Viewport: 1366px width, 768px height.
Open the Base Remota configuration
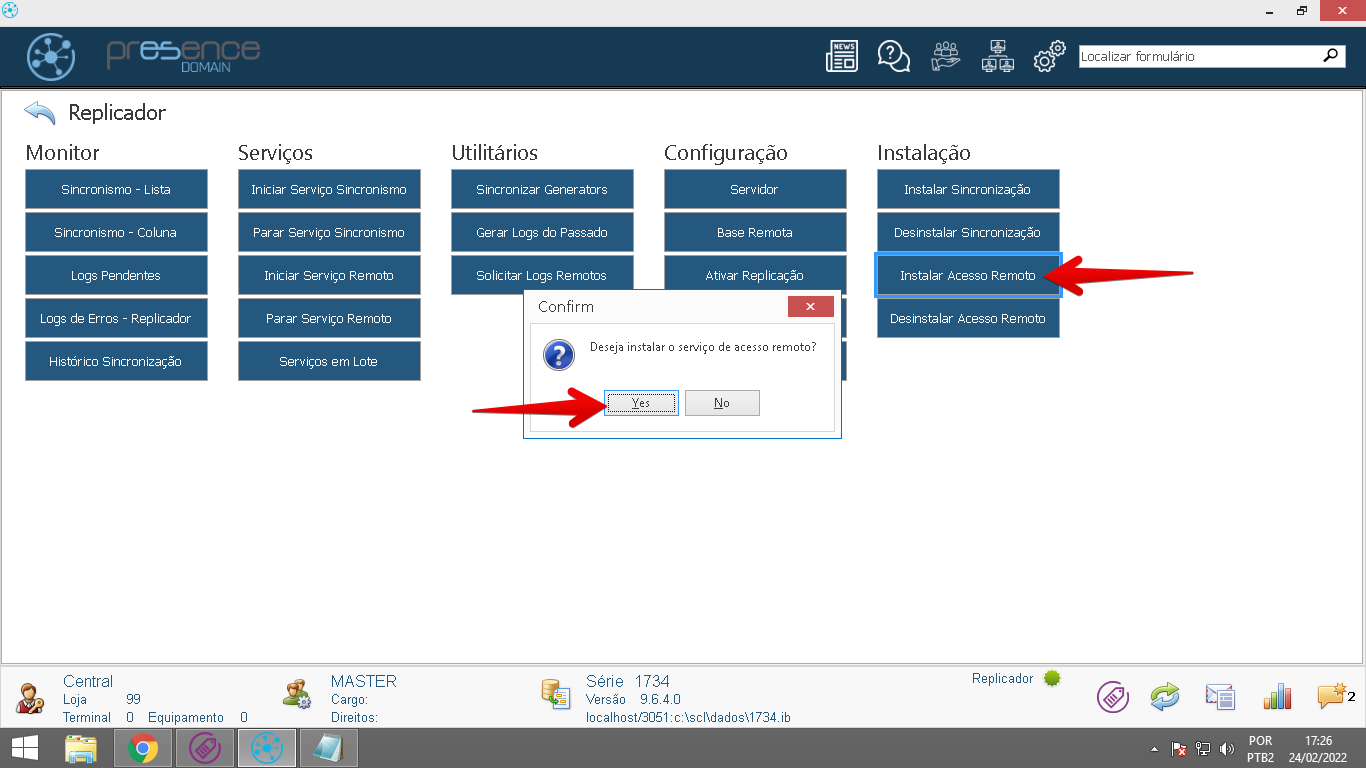(755, 232)
